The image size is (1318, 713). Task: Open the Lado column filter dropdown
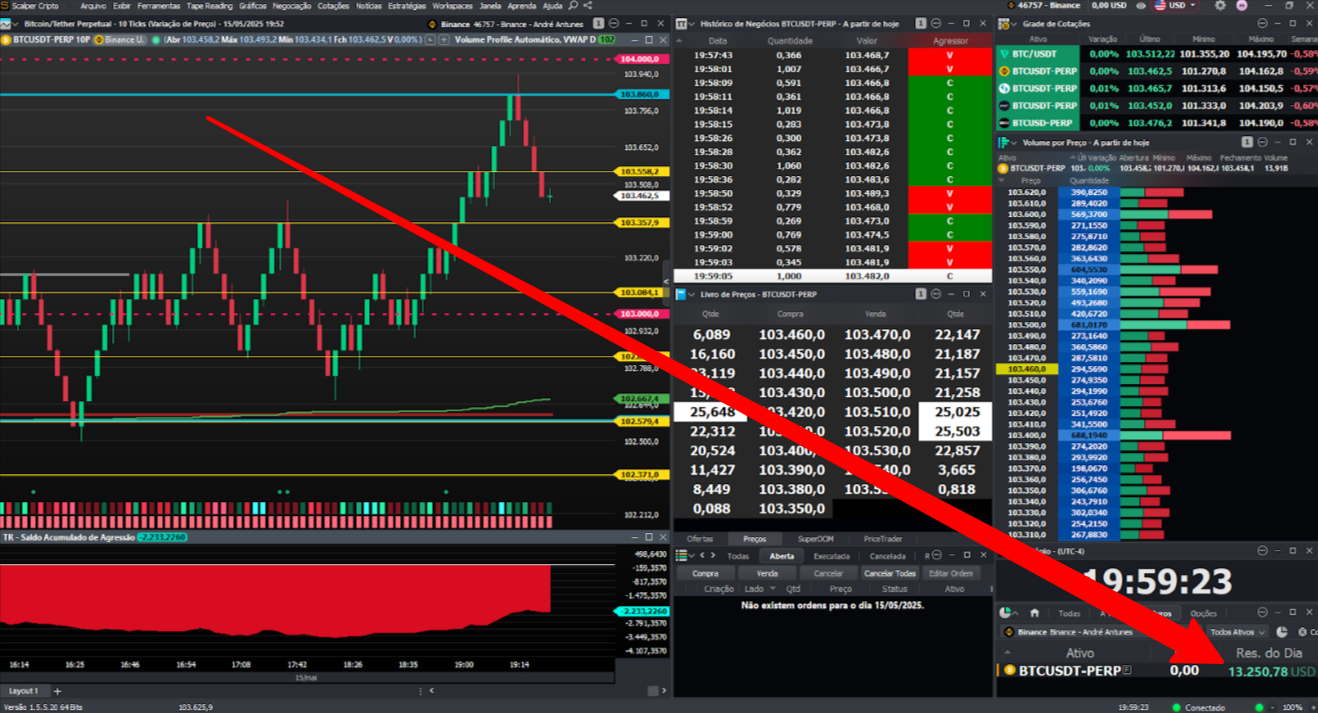(773, 588)
